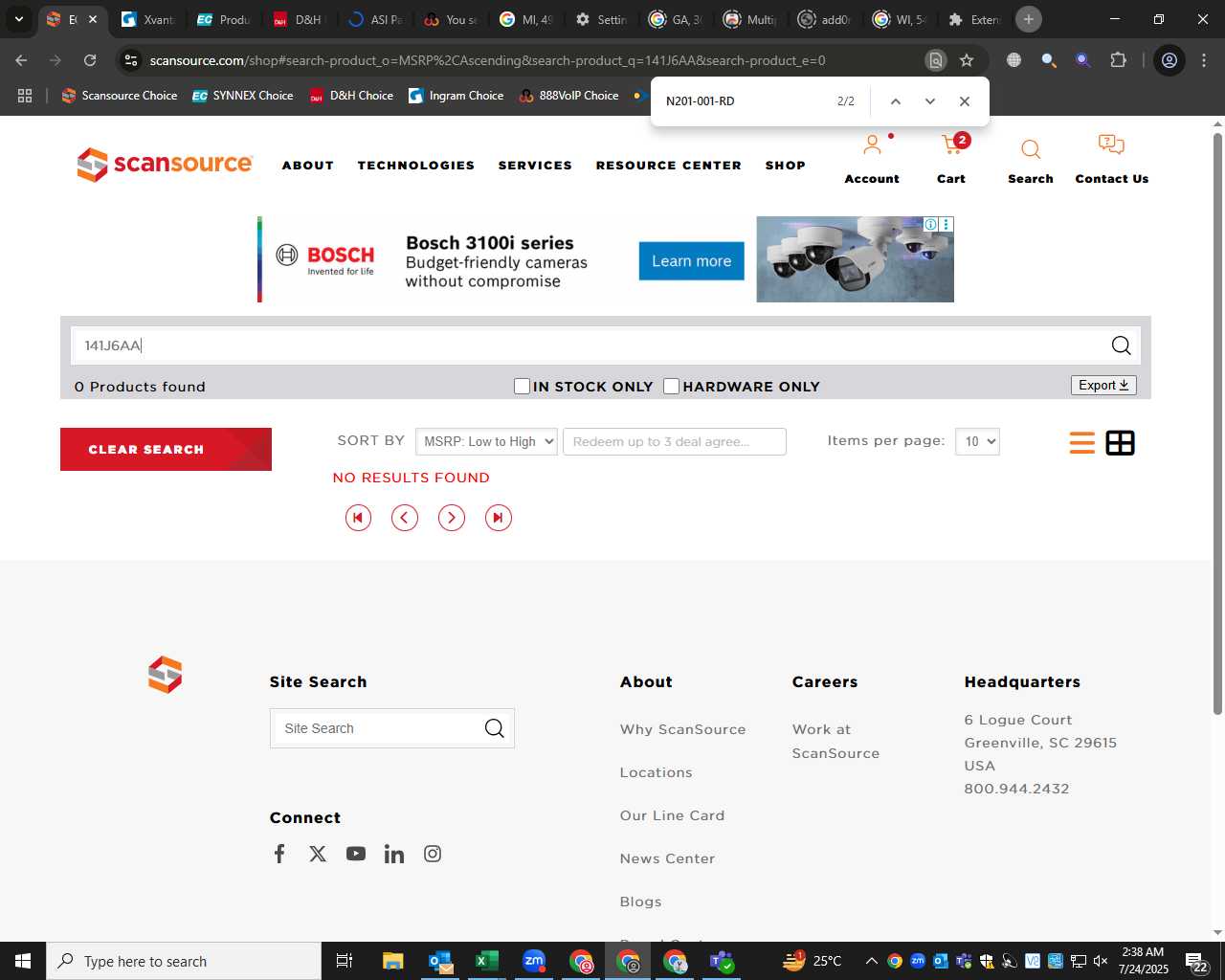Click Learn more on Bosch ad
Image resolution: width=1225 pixels, height=980 pixels.
pyautogui.click(x=691, y=261)
